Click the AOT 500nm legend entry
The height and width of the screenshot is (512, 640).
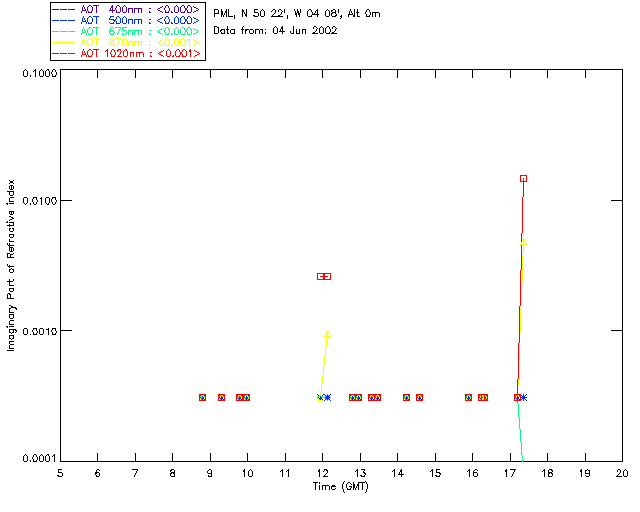click(x=126, y=20)
